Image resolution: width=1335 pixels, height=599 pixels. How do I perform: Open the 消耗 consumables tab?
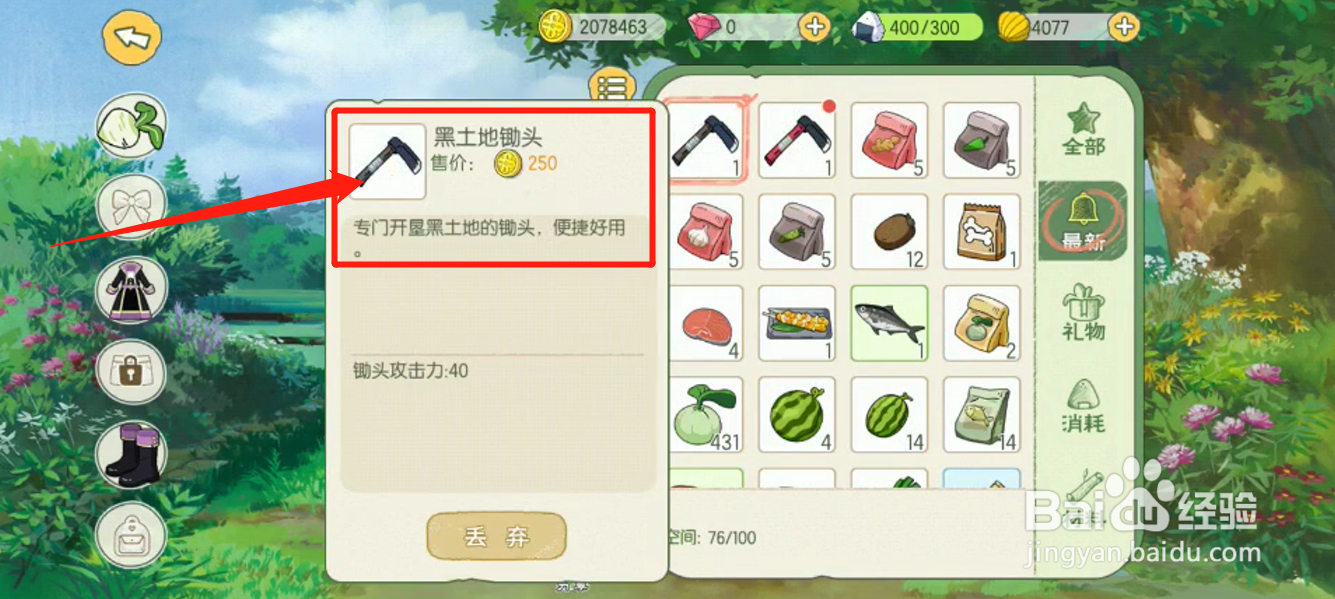pyautogui.click(x=1083, y=405)
